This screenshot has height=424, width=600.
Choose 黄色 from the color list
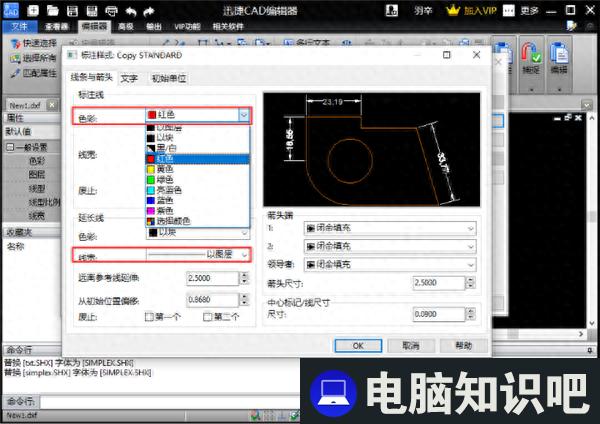(197, 169)
